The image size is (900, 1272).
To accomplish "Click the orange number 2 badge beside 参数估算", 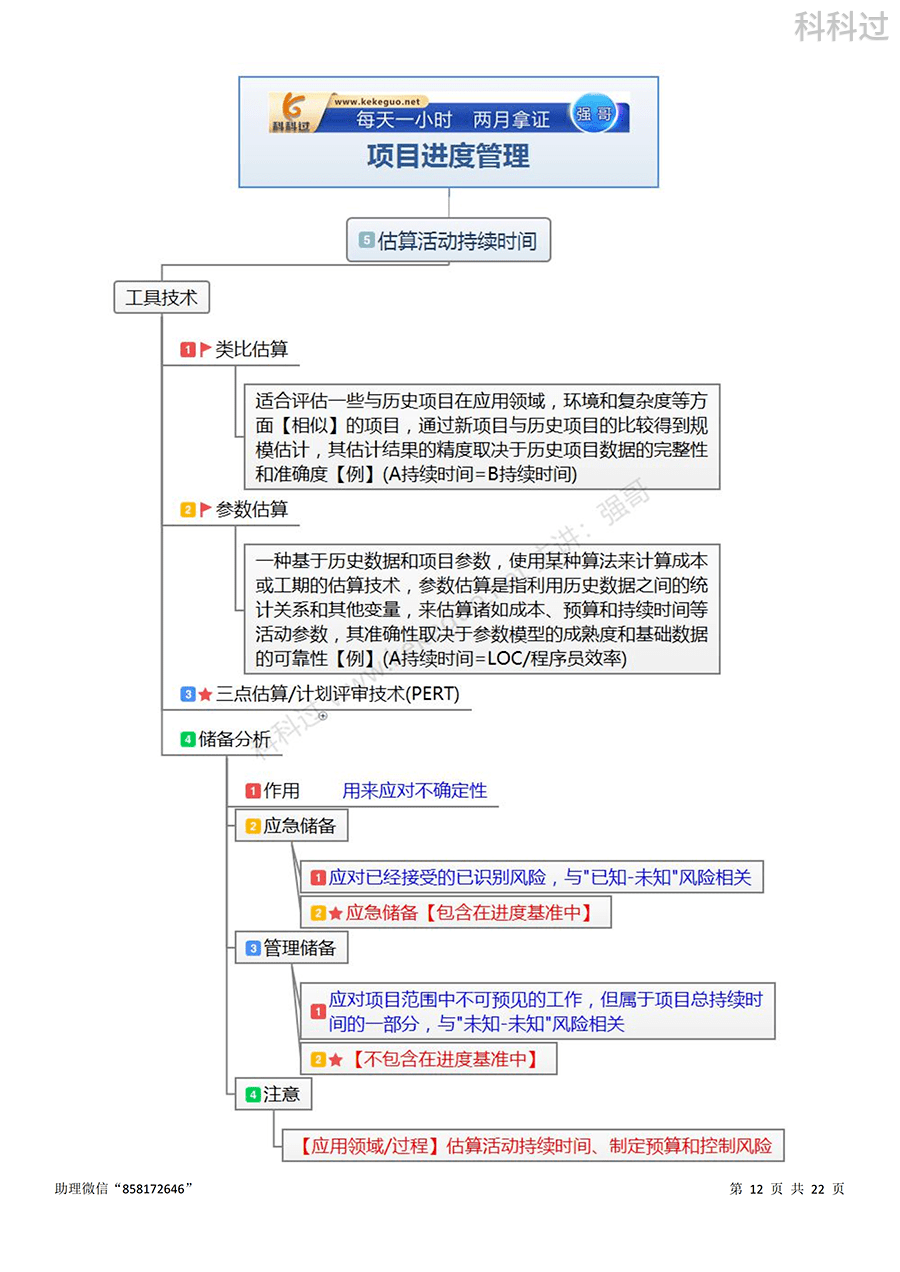I will 187,509.
